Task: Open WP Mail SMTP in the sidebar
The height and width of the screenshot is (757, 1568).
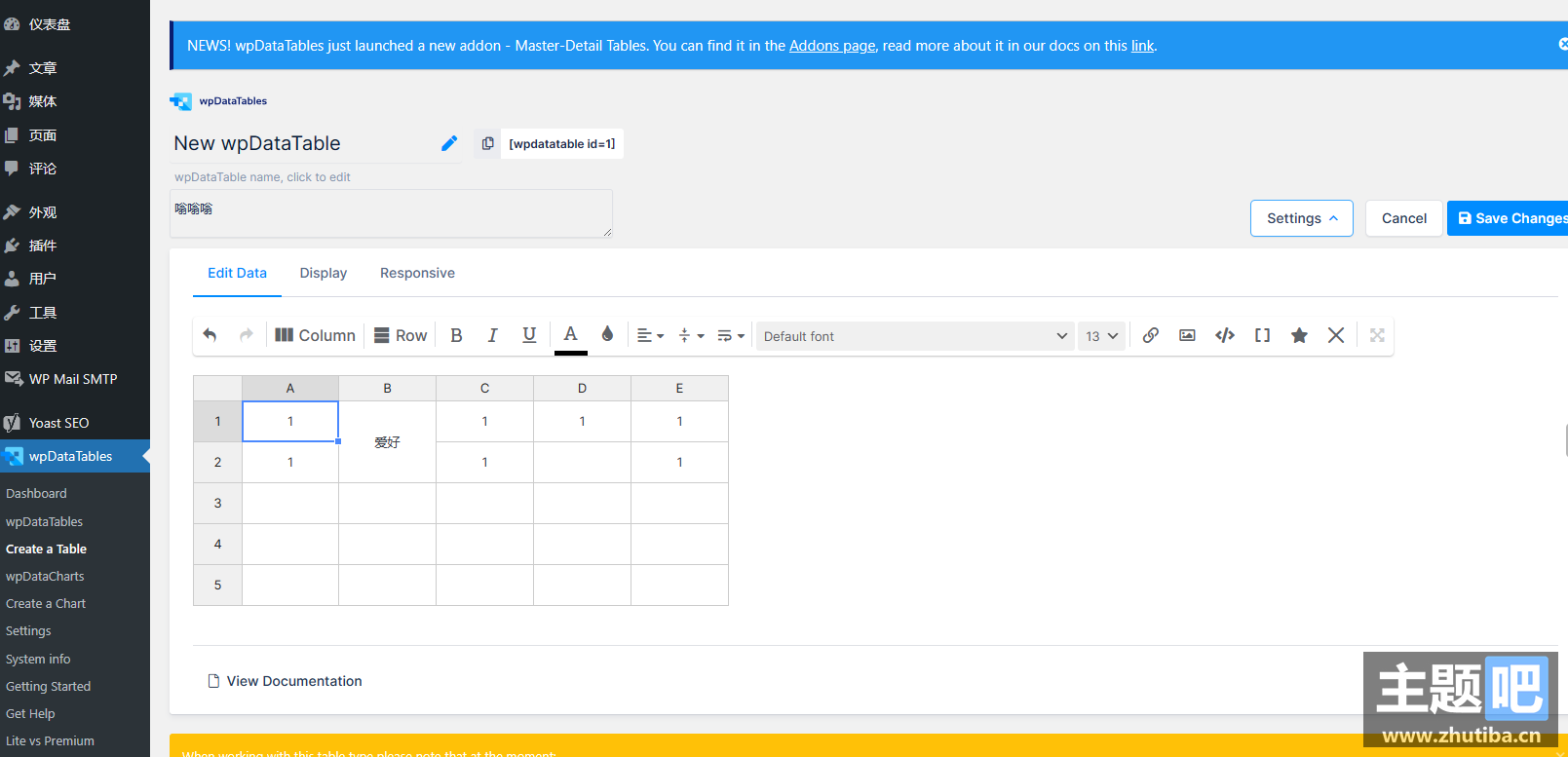Action: coord(75,379)
